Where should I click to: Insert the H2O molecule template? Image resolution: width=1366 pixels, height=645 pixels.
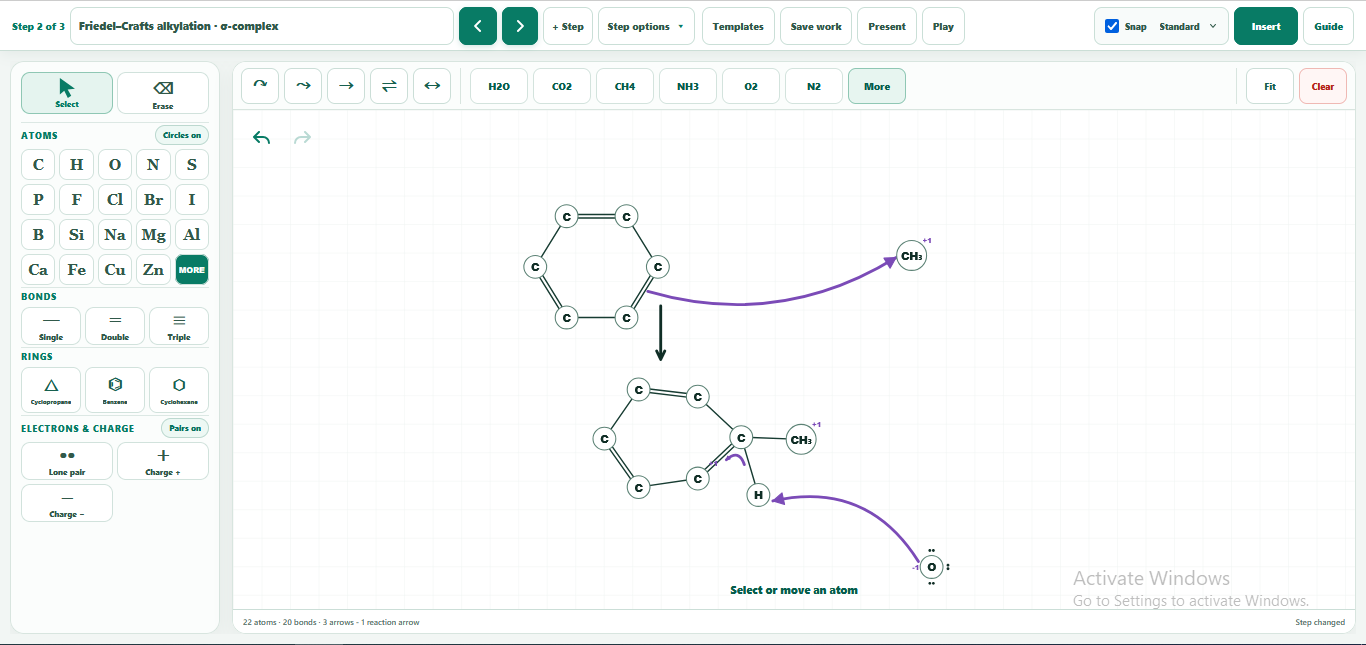[499, 86]
